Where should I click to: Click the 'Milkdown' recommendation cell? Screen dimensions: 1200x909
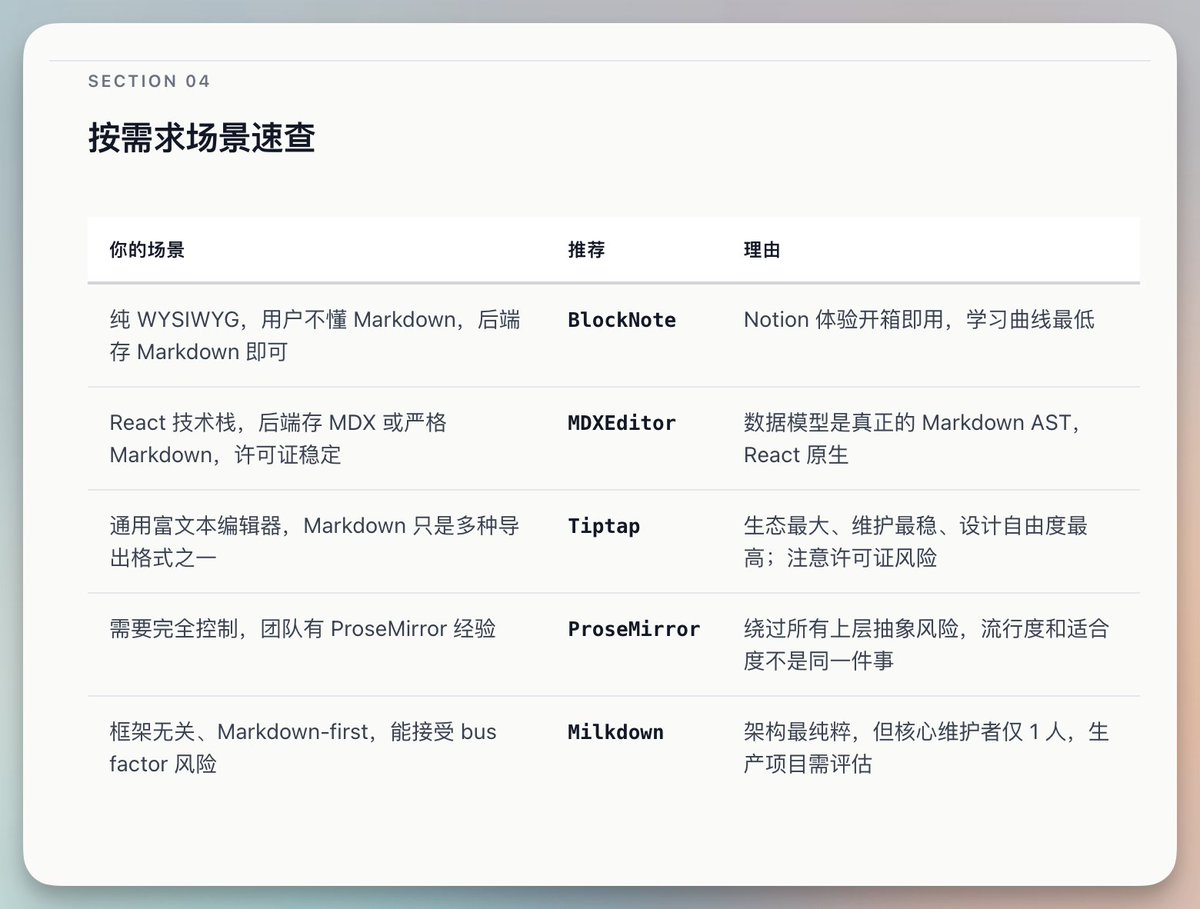[616, 732]
